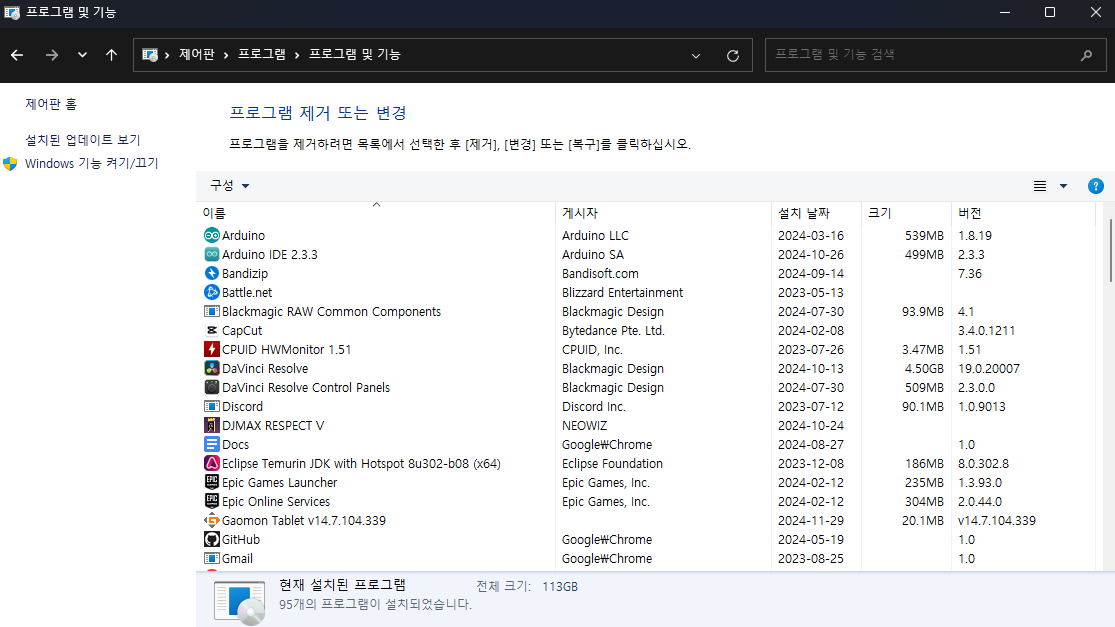1115x627 pixels.
Task: Click the Eclipse Temurin JDK icon
Action: coord(211,463)
